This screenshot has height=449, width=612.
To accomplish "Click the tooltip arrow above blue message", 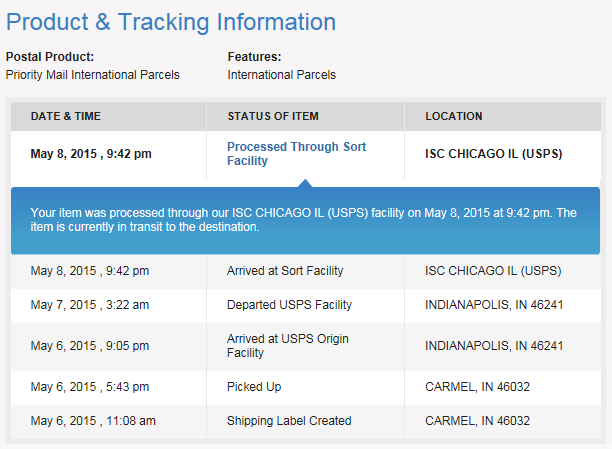I will click(x=305, y=183).
